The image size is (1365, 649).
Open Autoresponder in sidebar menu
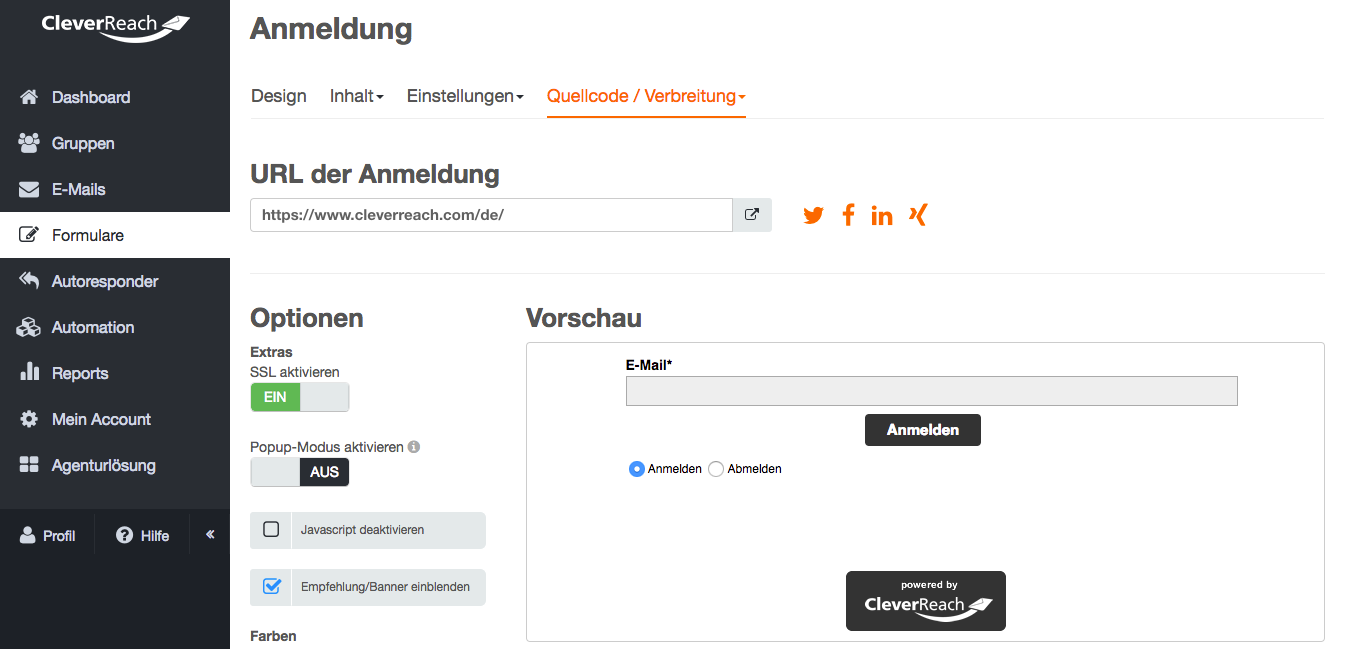[115, 281]
